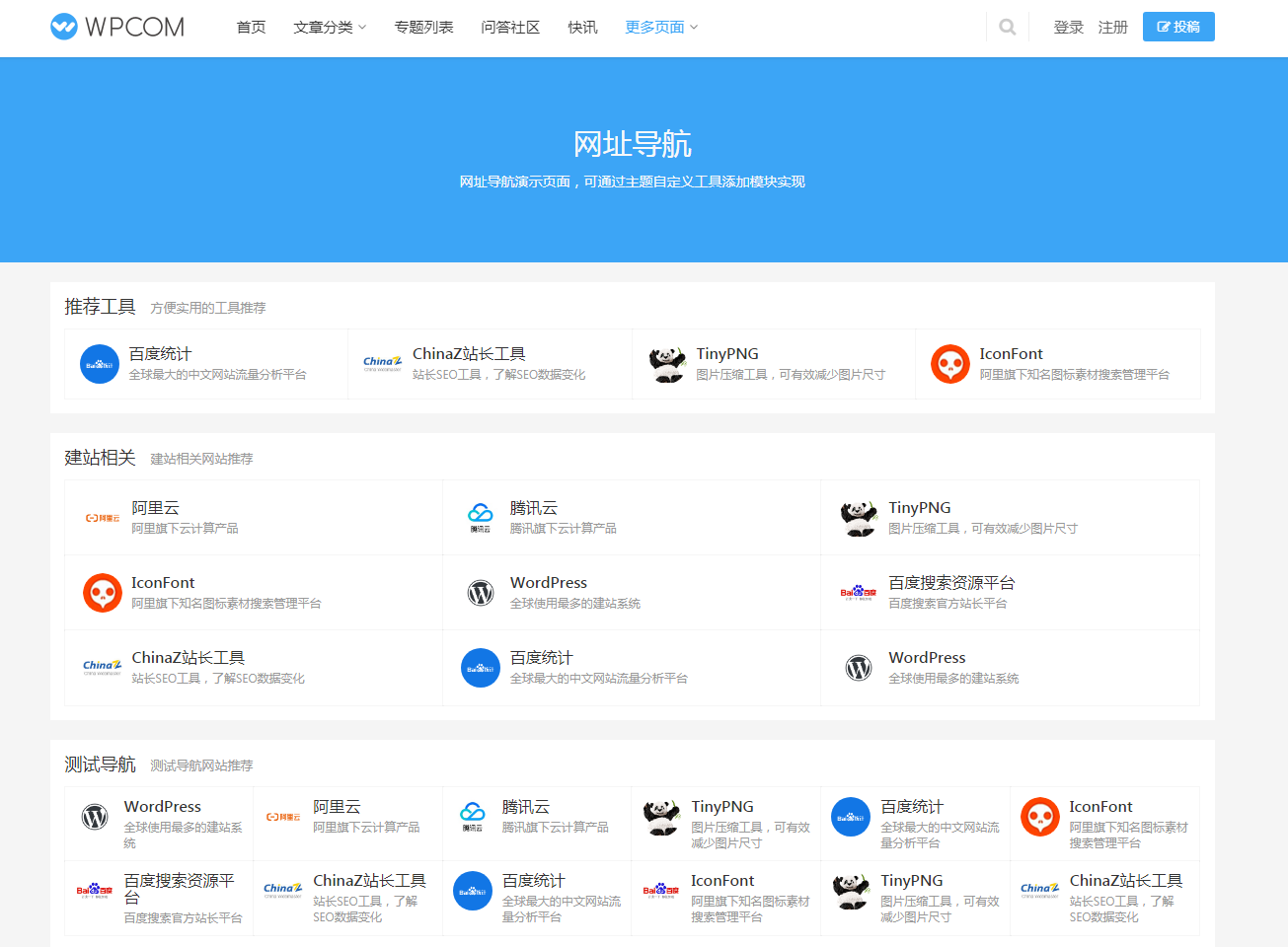This screenshot has height=947, width=1288.
Task: Click WordPress icon beside 腾讯云 column in 建站相关
Action: coord(481,593)
